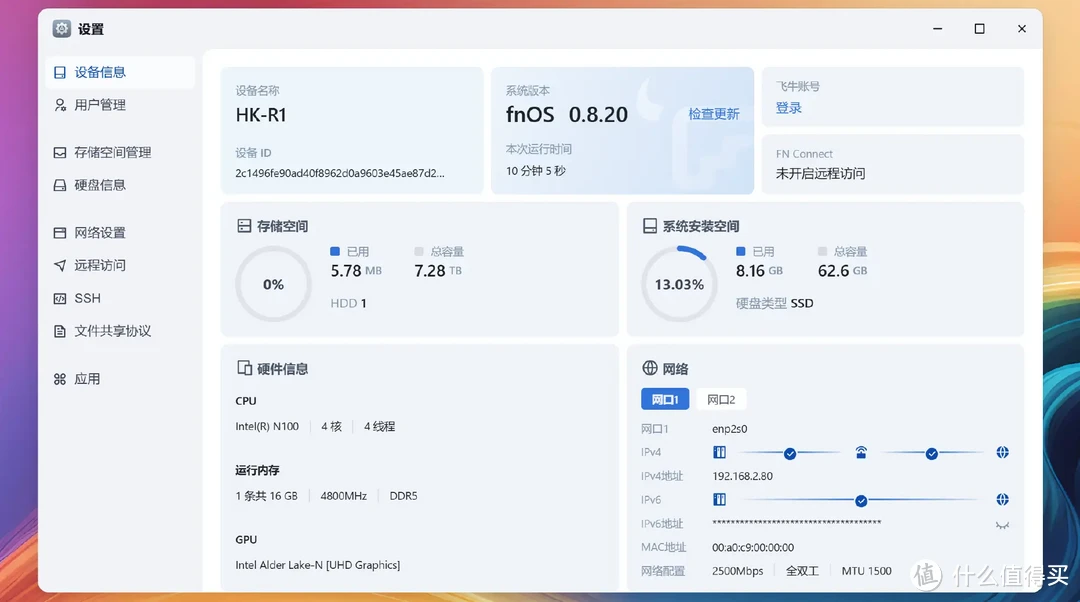The image size is (1080, 602).
Task: Click the 网络设置 network settings sidebar icon
Action: (60, 233)
